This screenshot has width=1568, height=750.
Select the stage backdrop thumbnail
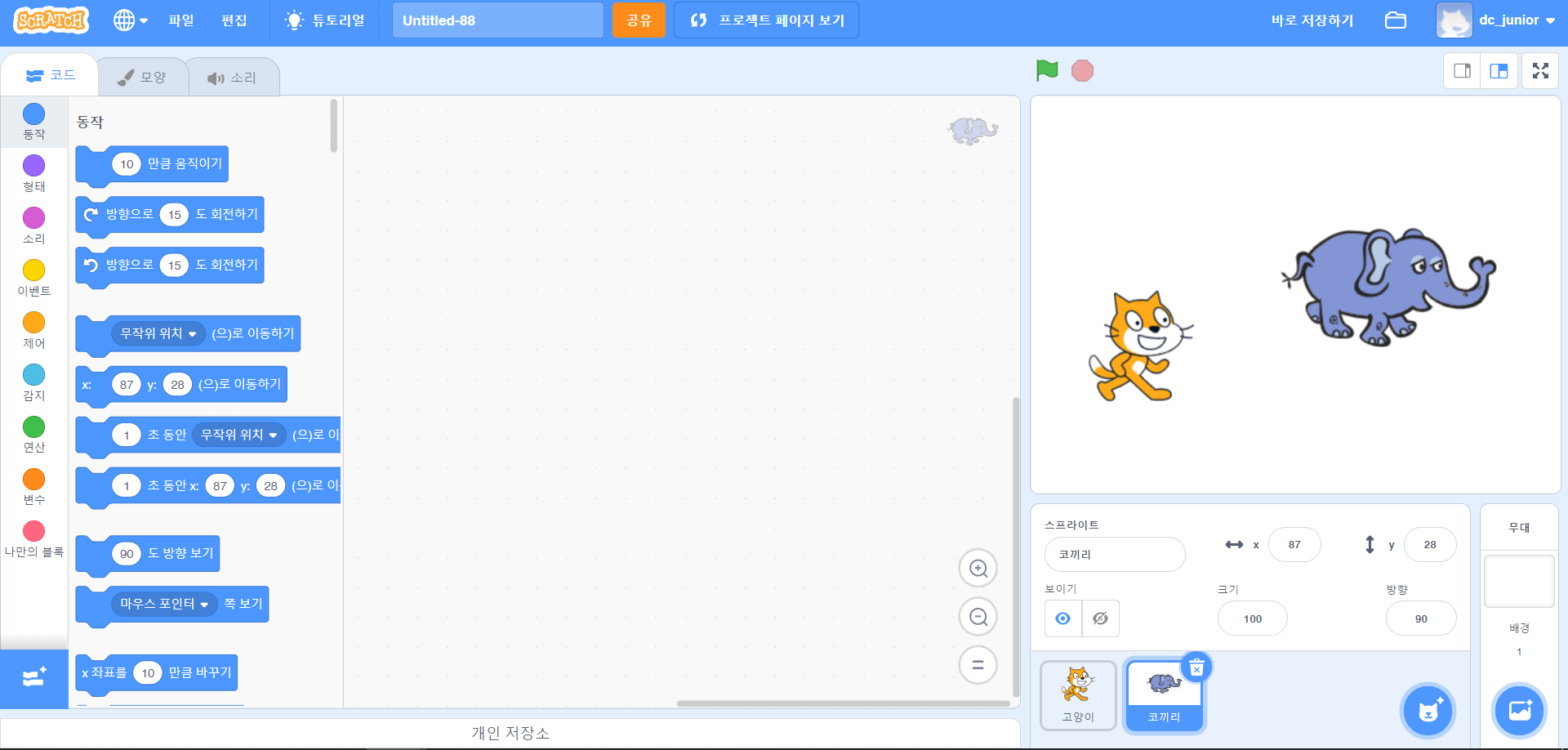(1519, 581)
